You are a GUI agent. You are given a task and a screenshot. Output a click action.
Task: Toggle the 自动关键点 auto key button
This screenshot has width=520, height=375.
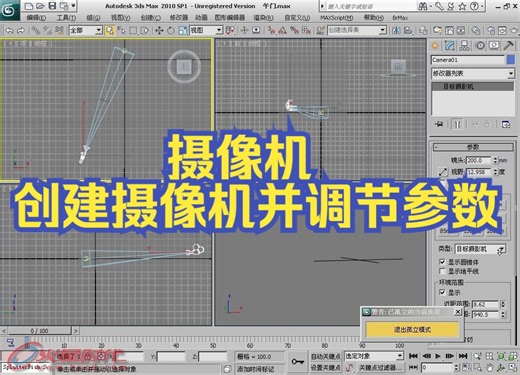tap(325, 356)
